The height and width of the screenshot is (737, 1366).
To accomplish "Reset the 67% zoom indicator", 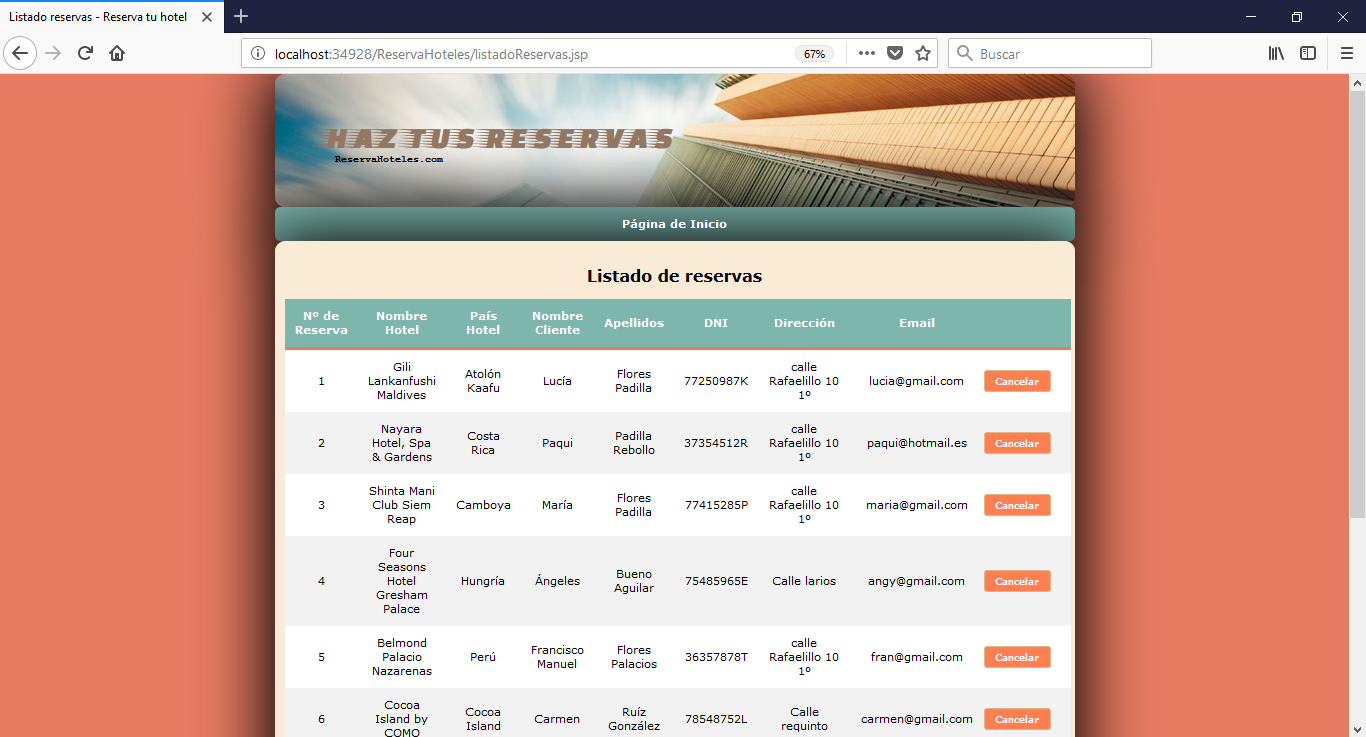I will click(x=815, y=54).
